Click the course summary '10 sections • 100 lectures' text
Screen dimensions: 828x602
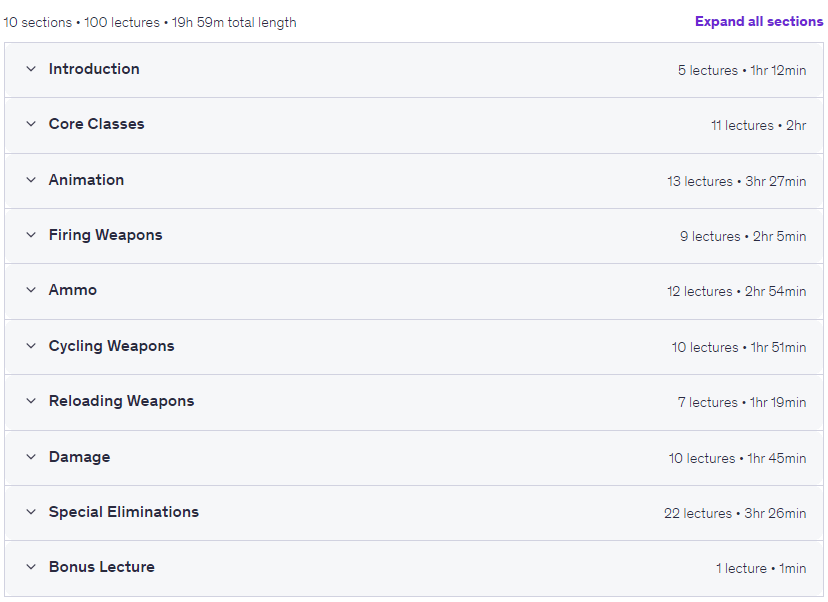pos(82,22)
